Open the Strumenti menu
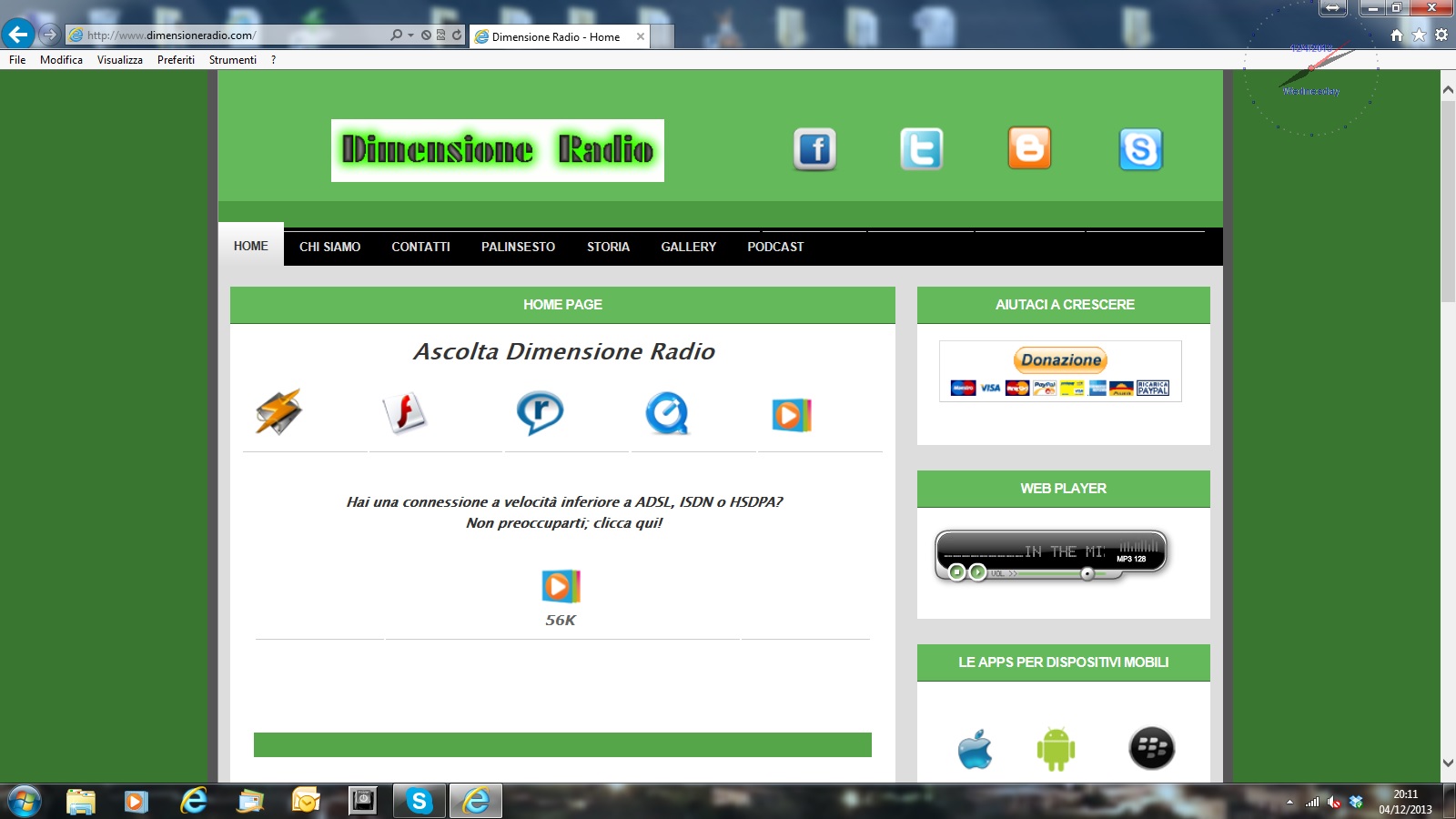 pos(233,60)
